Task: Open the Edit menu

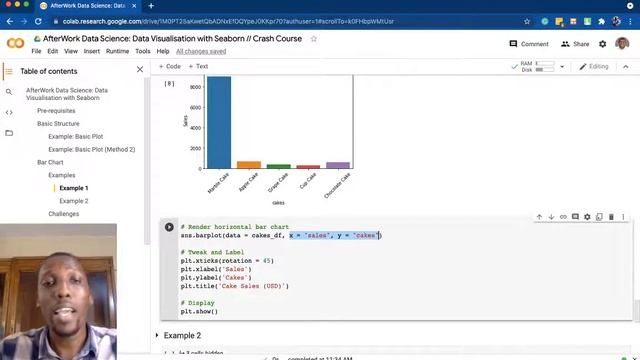Action: (53, 51)
